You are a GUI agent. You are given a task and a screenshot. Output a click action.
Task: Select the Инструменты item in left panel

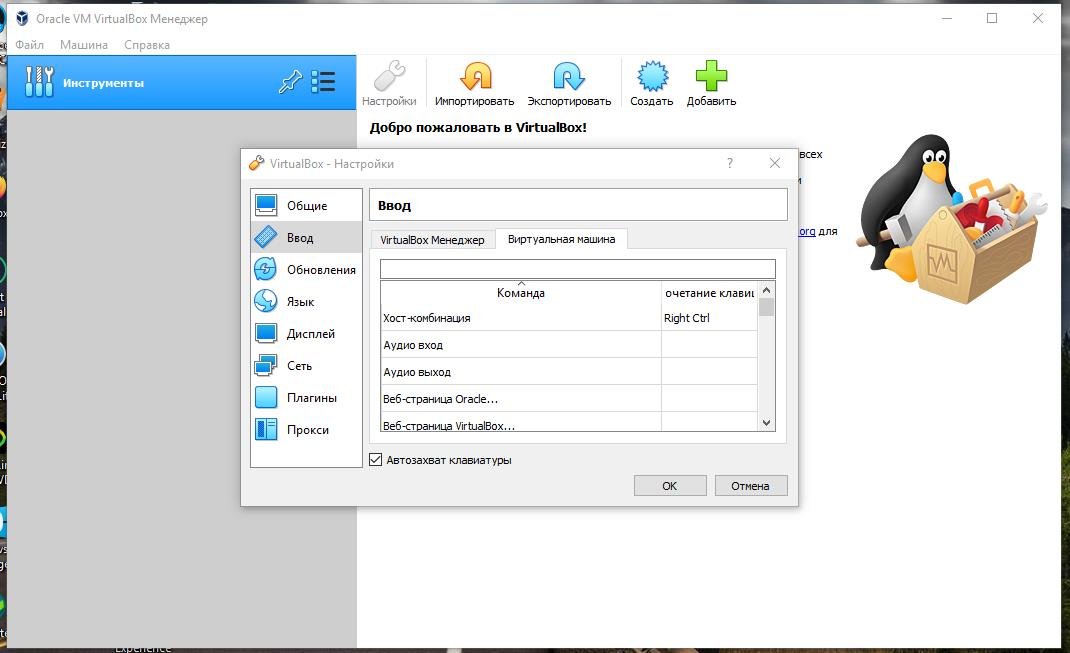click(x=182, y=83)
